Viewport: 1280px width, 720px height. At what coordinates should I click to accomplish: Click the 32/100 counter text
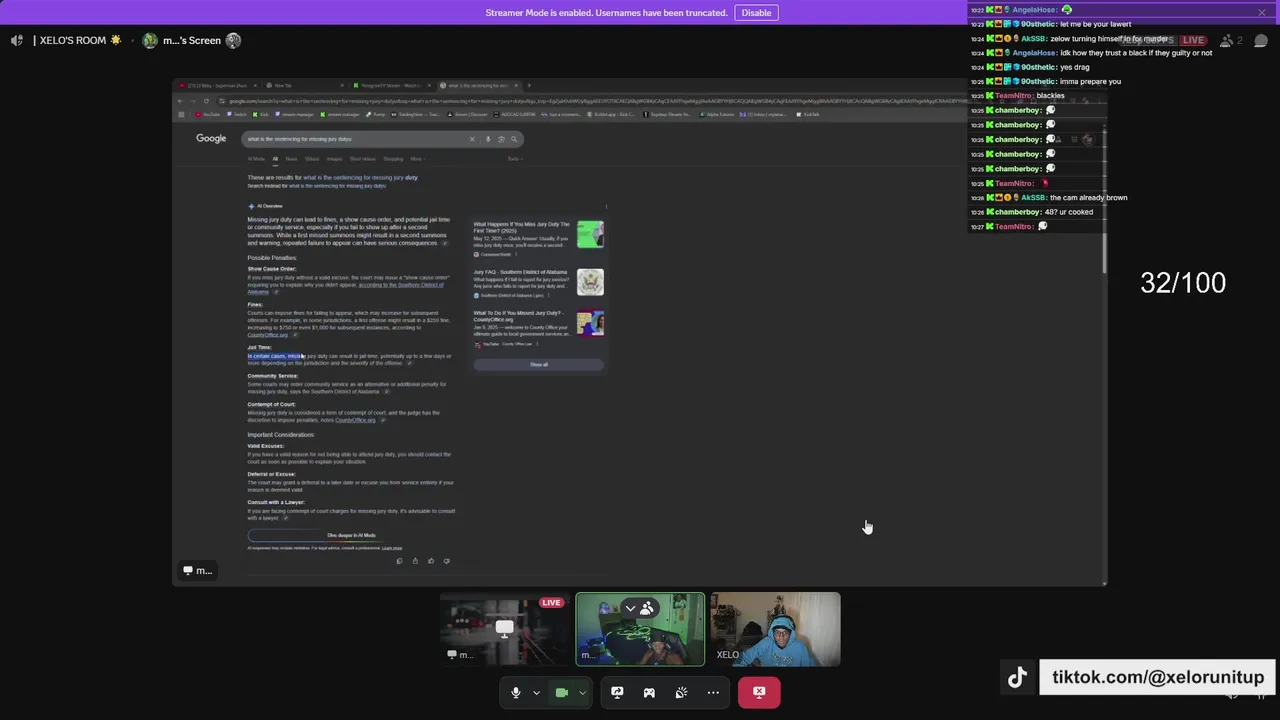pos(1183,283)
